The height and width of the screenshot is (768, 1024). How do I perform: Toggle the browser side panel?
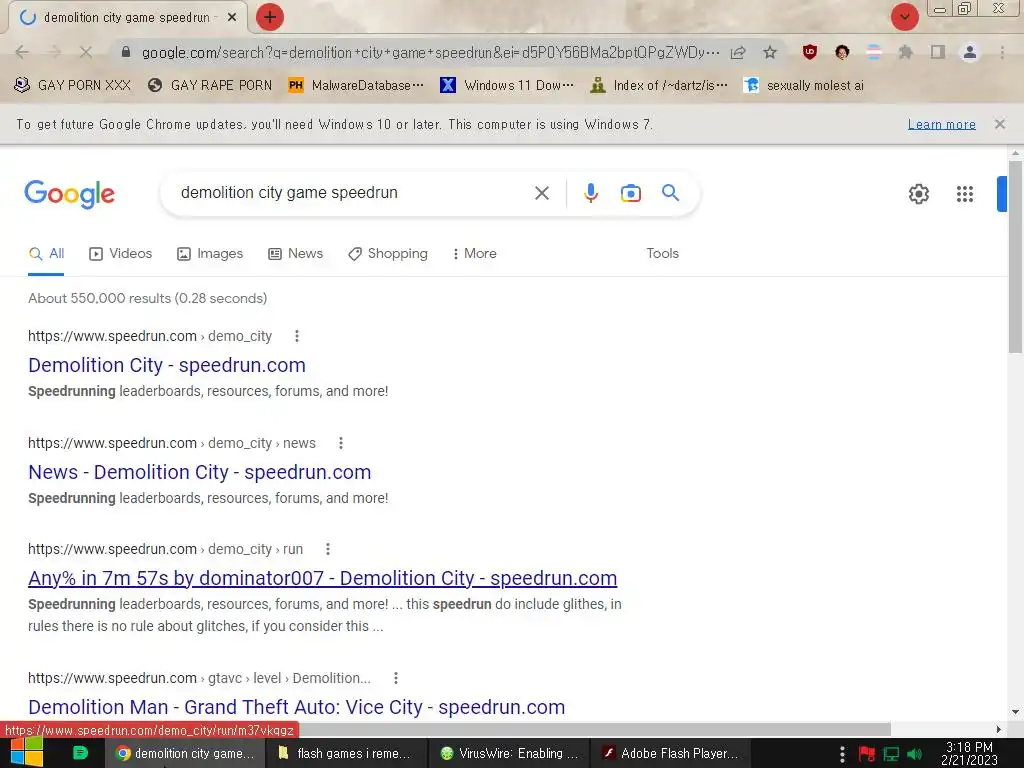click(938, 52)
